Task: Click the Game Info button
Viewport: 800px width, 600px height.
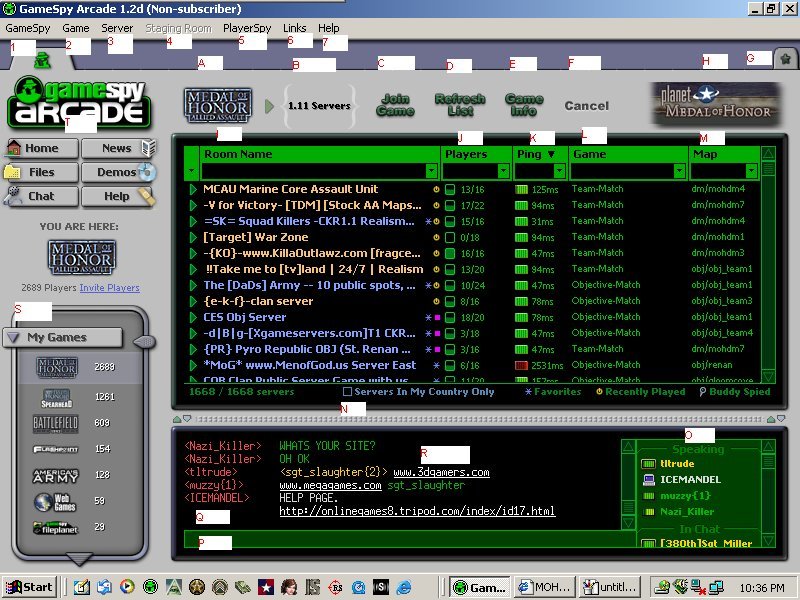Action: (x=523, y=105)
